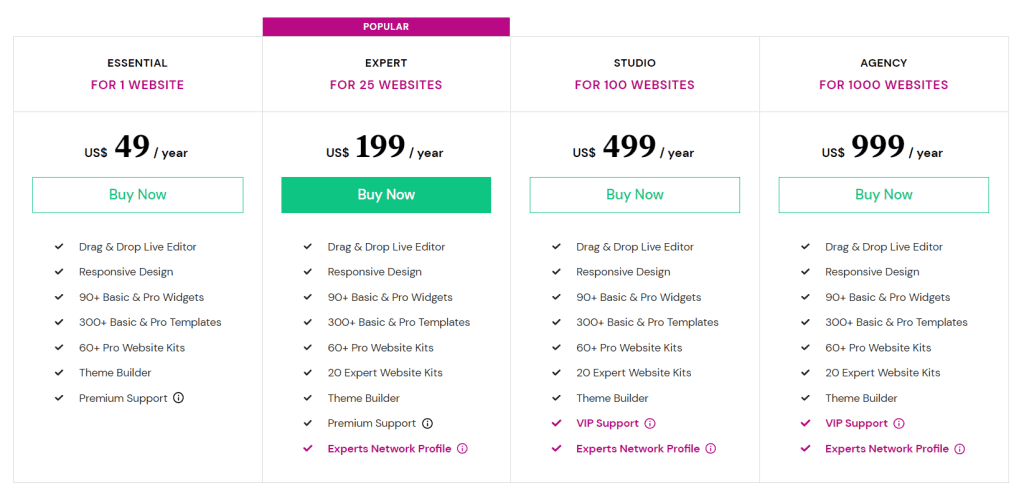Click checkmark next to Essential Theme Builder

click(x=59, y=372)
